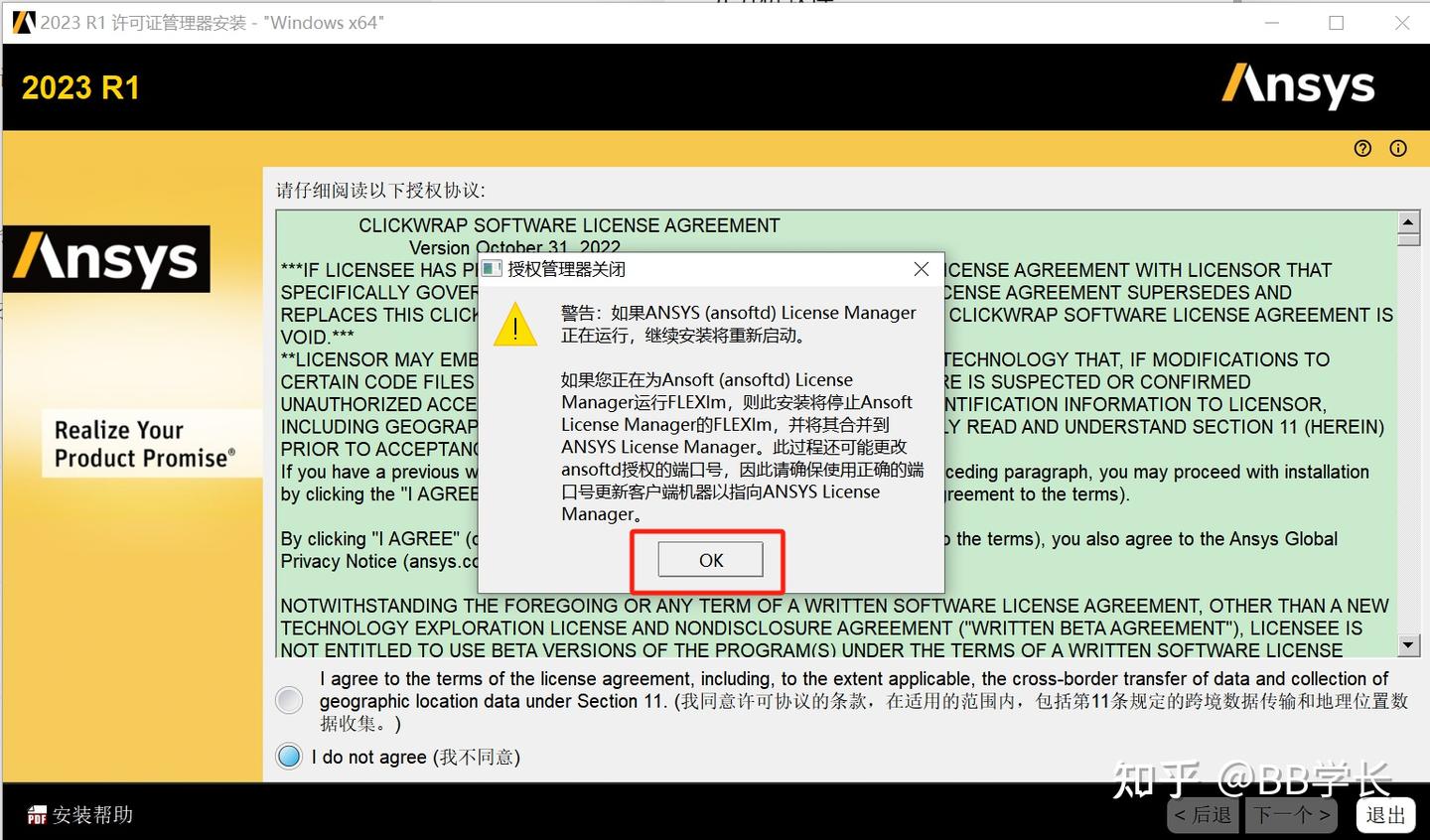
Task: Click the information icon near top right
Action: pos(1397,148)
